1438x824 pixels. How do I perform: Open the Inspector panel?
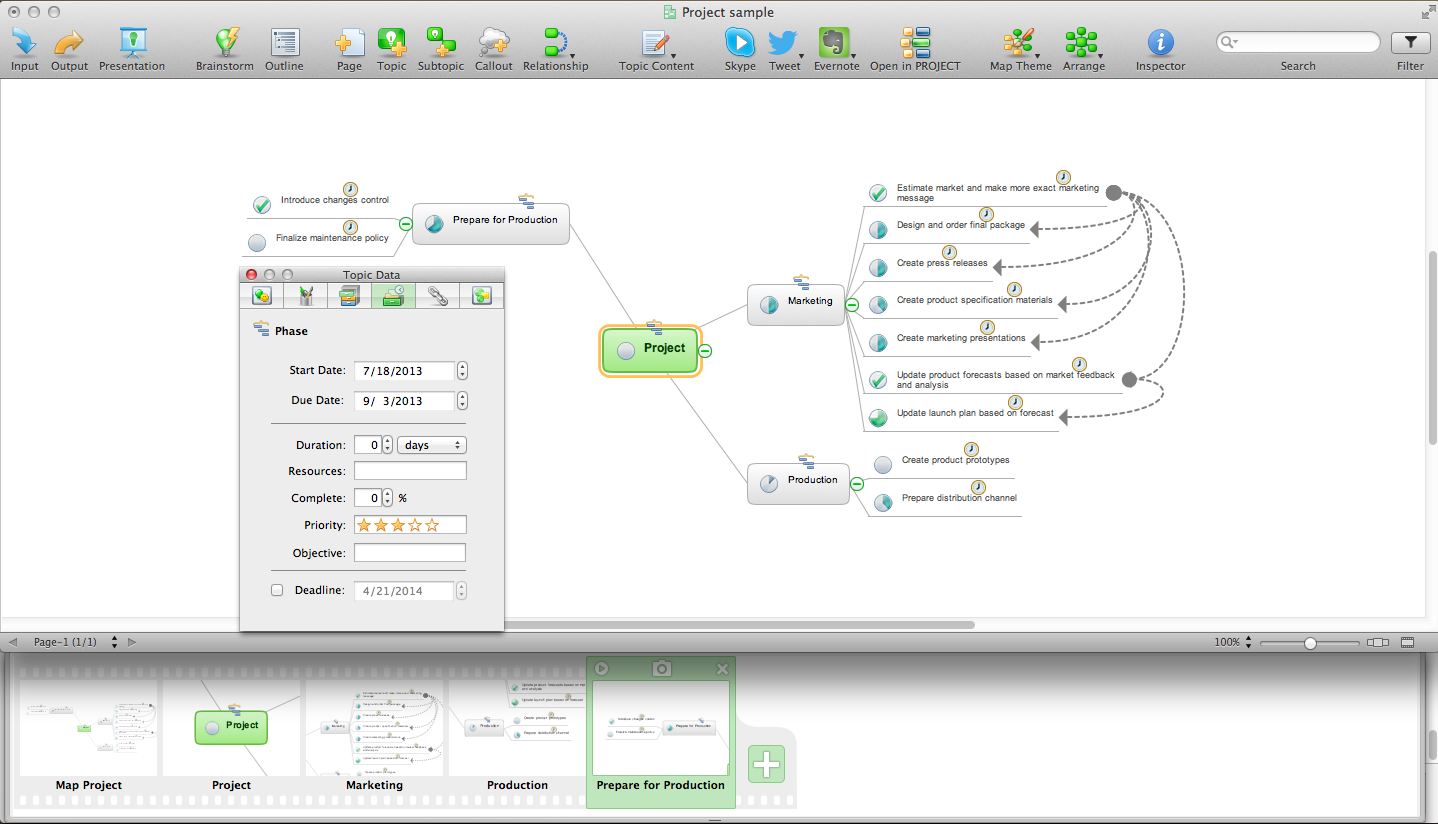click(x=1160, y=43)
